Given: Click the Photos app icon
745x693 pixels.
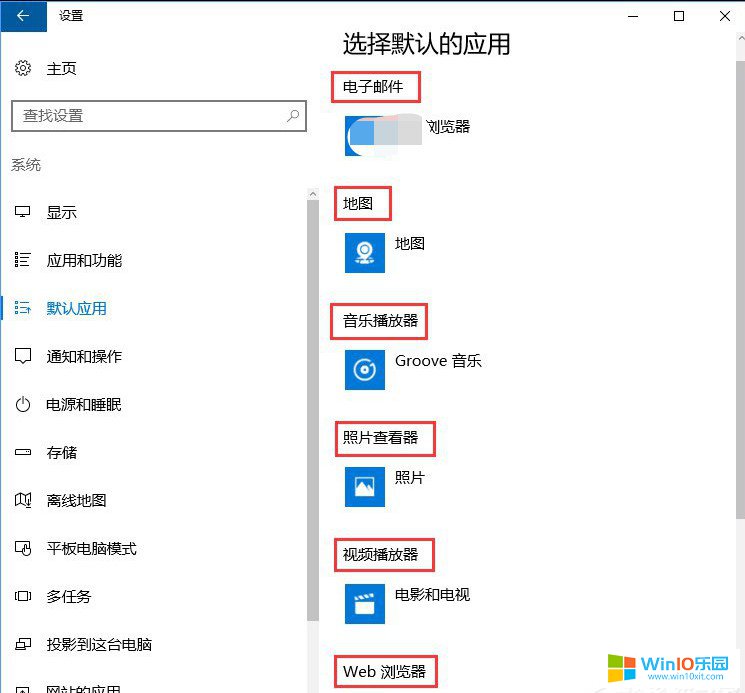Looking at the screenshot, I should click(x=364, y=486).
